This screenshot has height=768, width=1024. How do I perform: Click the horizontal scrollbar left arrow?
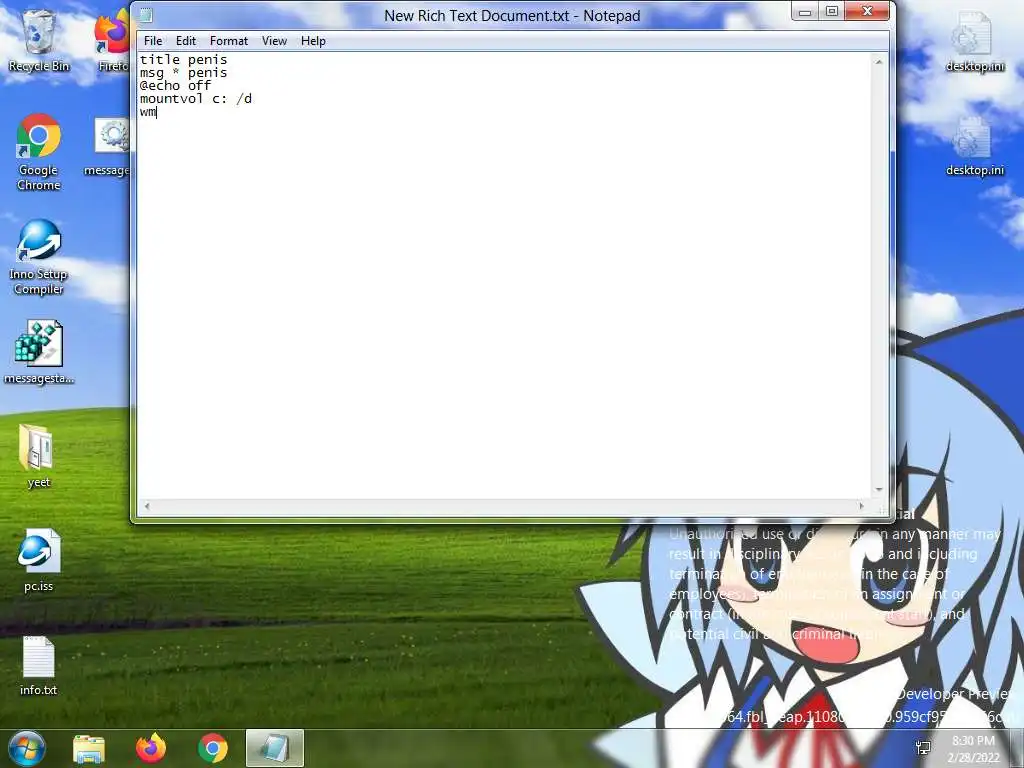[x=147, y=505]
